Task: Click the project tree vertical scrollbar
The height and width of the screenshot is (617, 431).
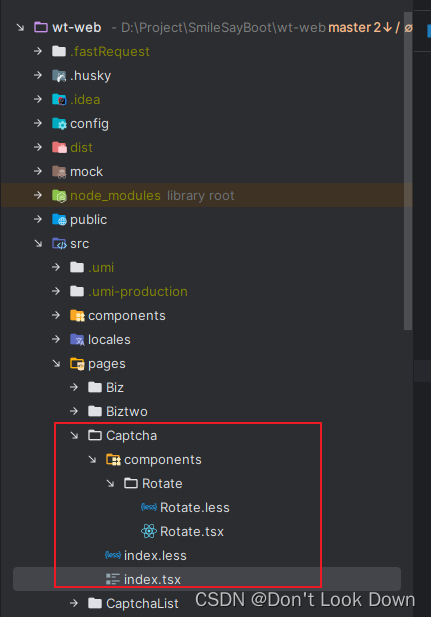Action: point(408,171)
